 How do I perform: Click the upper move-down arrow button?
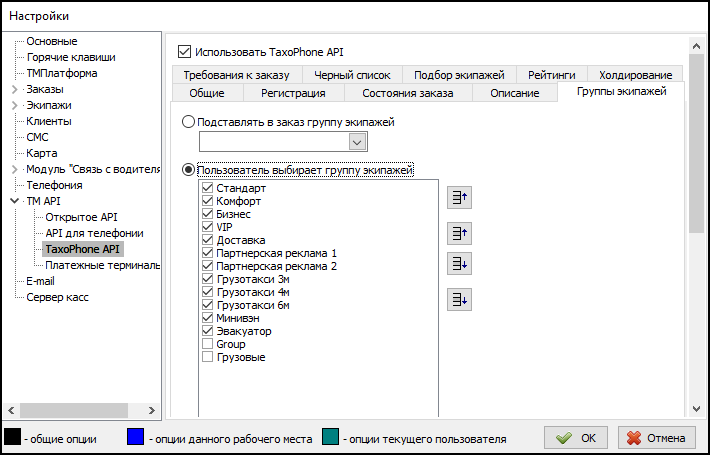[x=460, y=263]
